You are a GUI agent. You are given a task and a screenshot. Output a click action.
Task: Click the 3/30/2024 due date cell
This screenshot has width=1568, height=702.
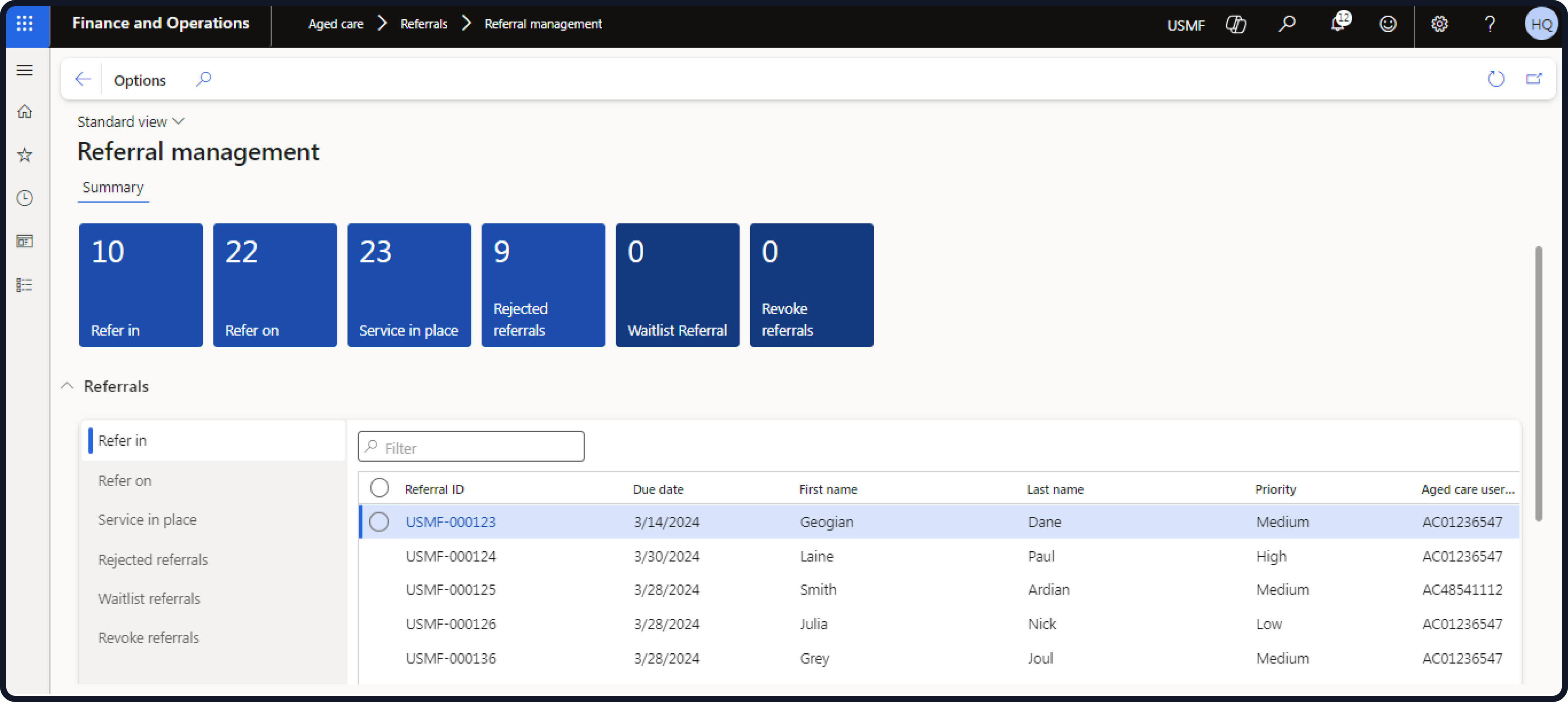666,556
